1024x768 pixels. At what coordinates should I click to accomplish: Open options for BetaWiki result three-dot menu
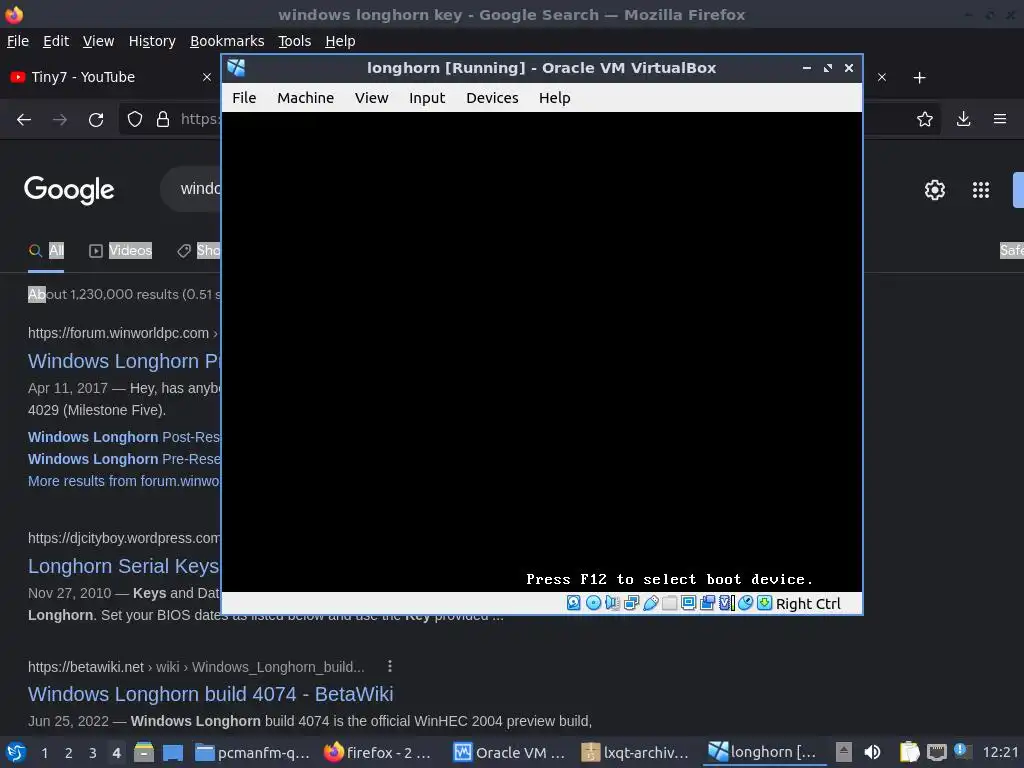pos(390,666)
